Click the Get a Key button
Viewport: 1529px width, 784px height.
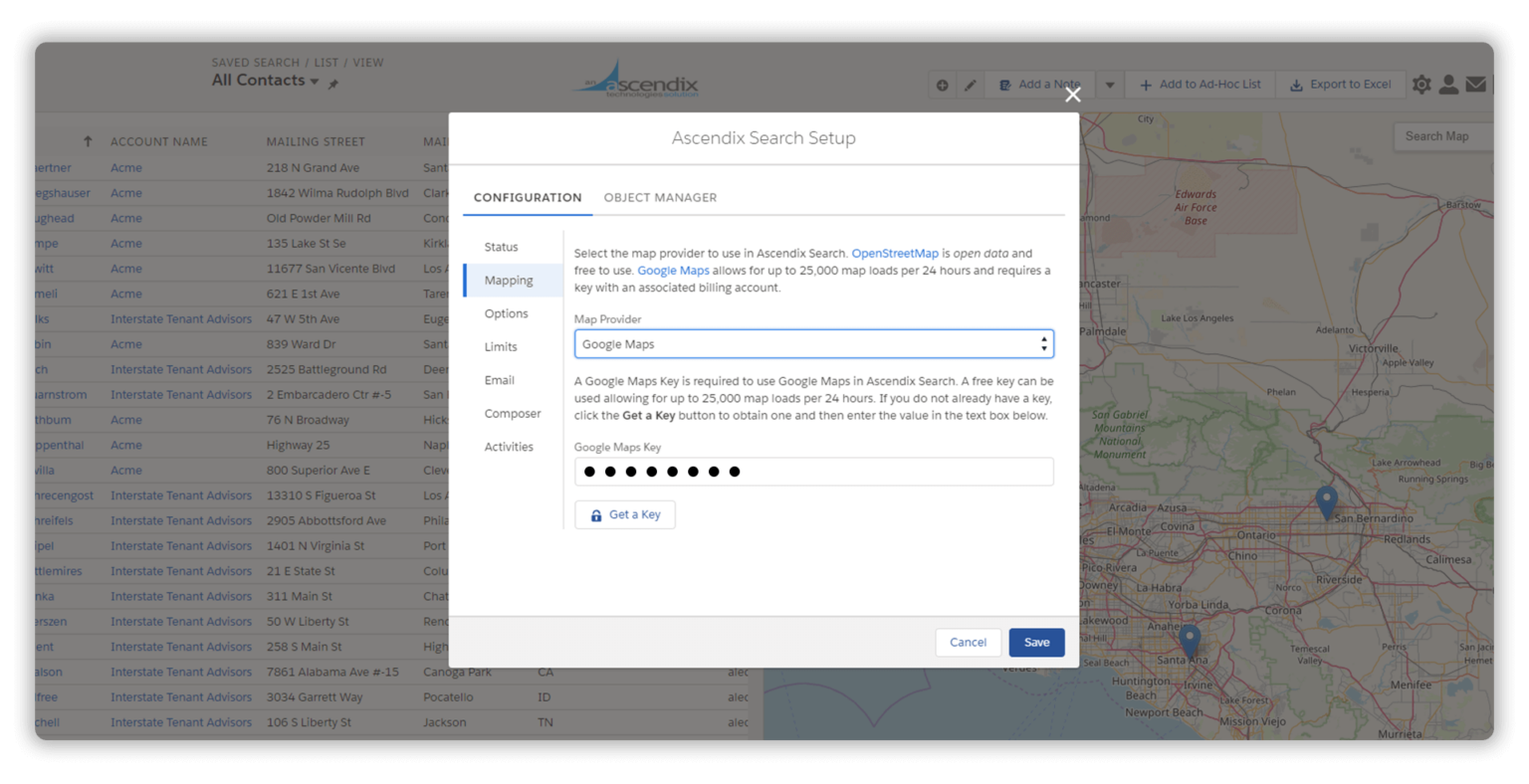coord(625,514)
